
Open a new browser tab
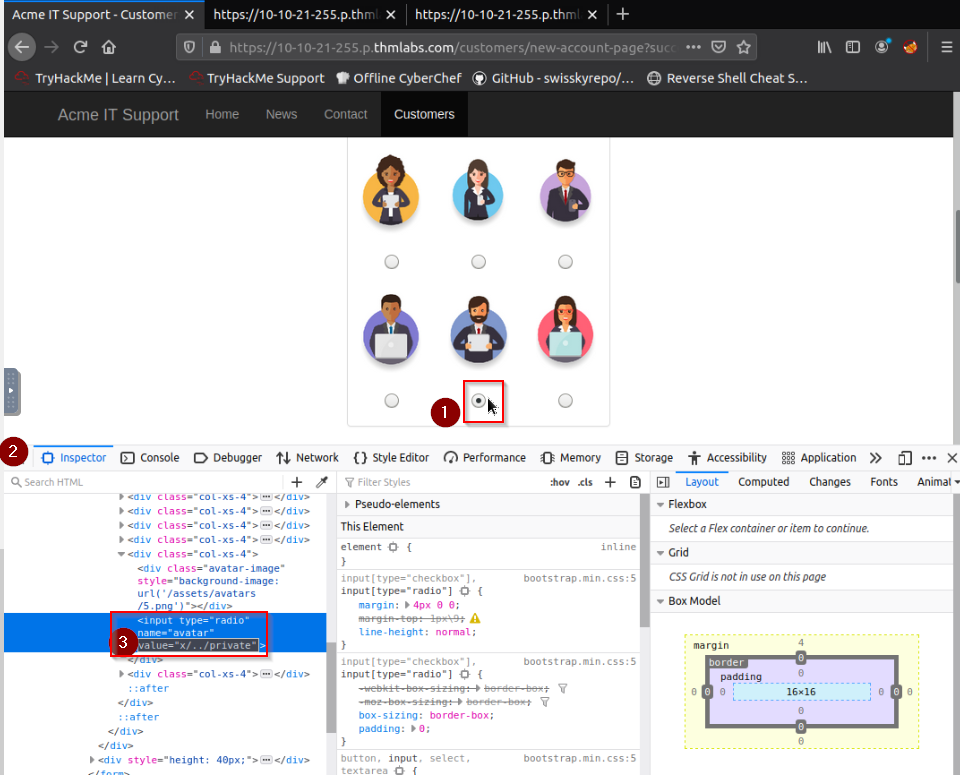tap(623, 14)
